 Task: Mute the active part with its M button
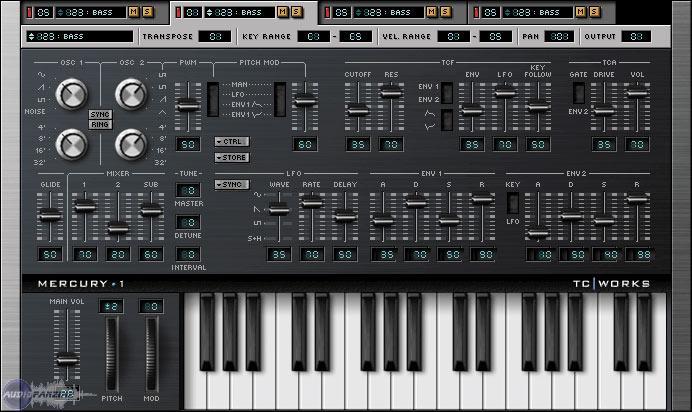click(x=282, y=12)
